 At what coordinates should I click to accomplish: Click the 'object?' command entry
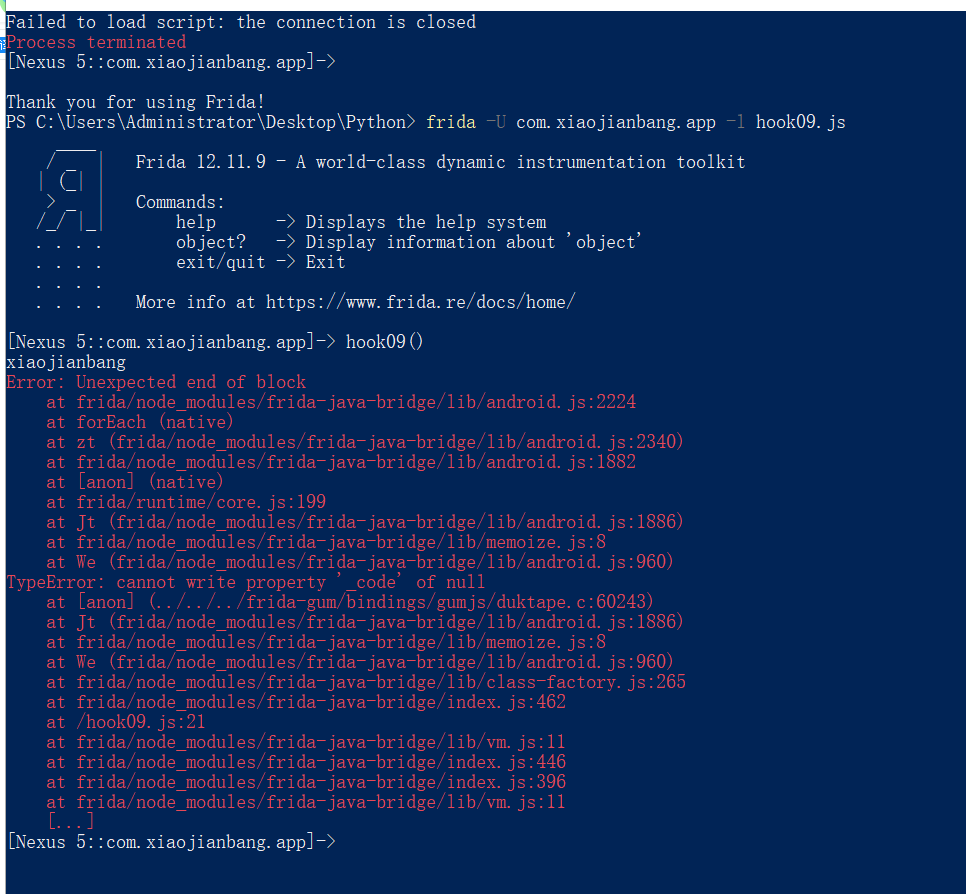(x=211, y=242)
